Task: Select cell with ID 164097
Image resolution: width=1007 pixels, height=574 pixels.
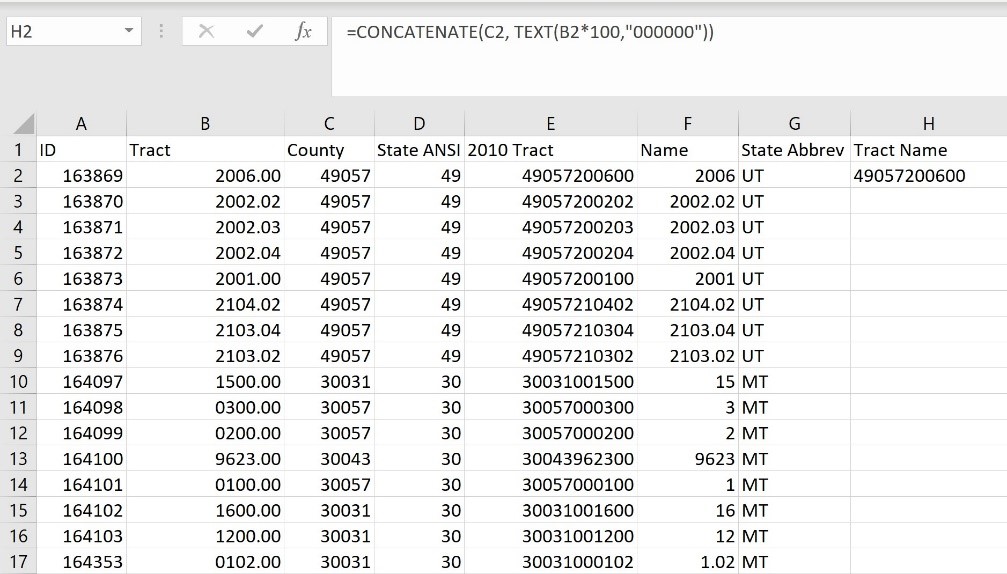Action: click(x=81, y=382)
